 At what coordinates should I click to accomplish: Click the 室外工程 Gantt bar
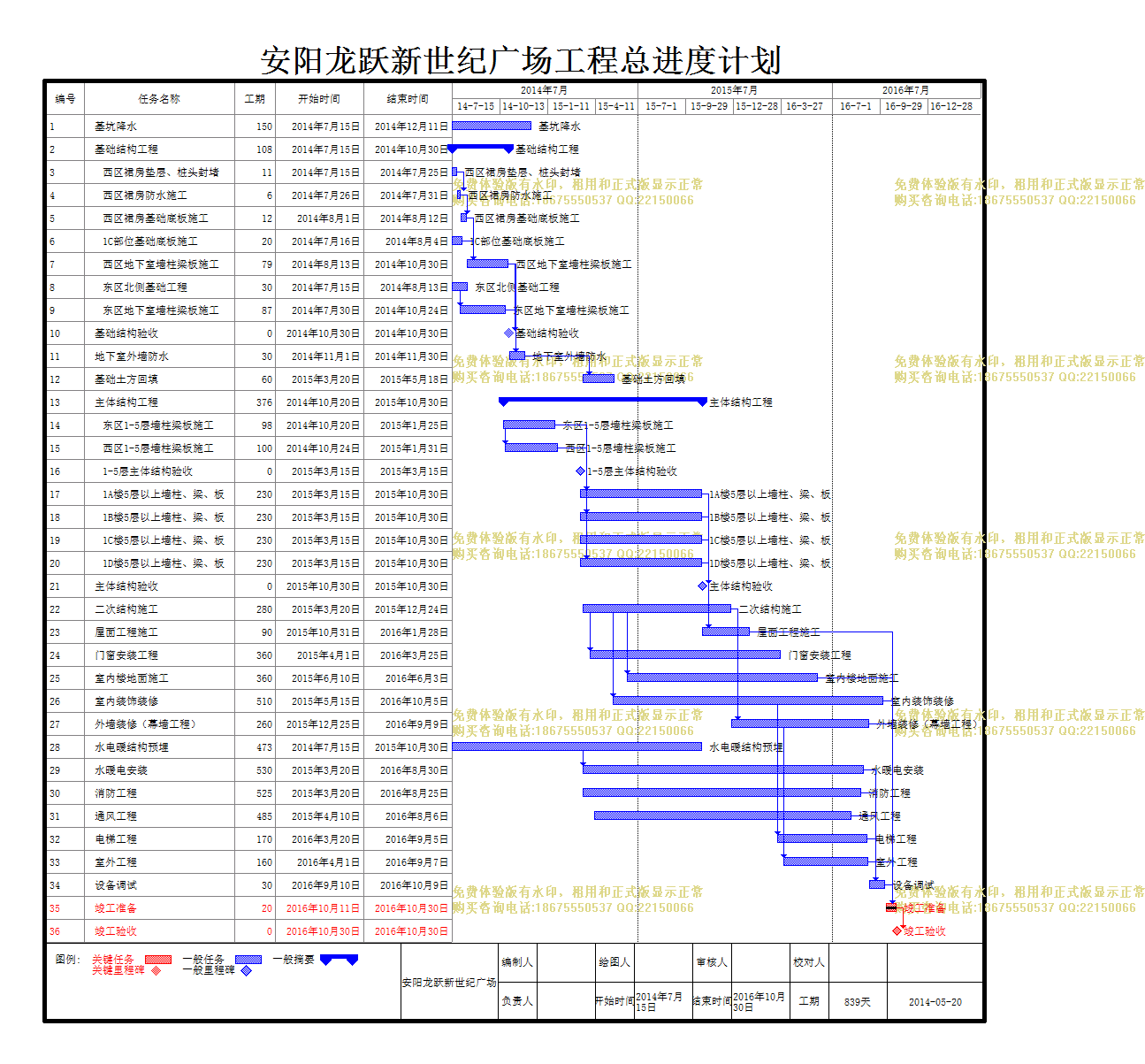tap(826, 861)
